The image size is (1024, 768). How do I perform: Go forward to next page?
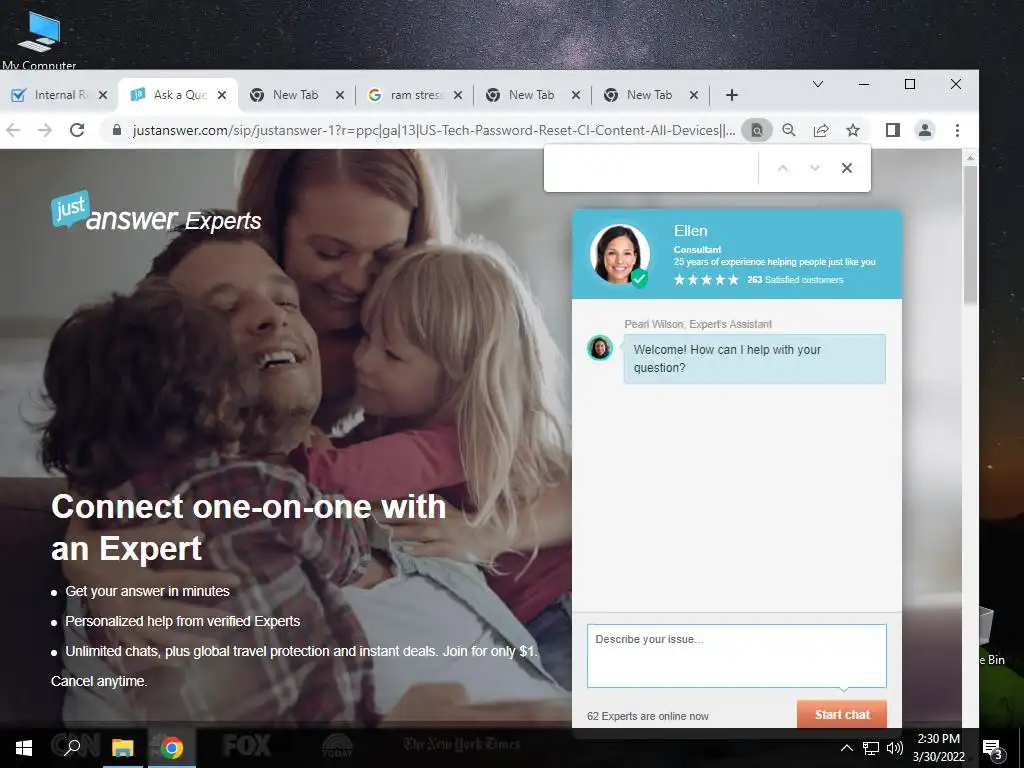click(44, 130)
